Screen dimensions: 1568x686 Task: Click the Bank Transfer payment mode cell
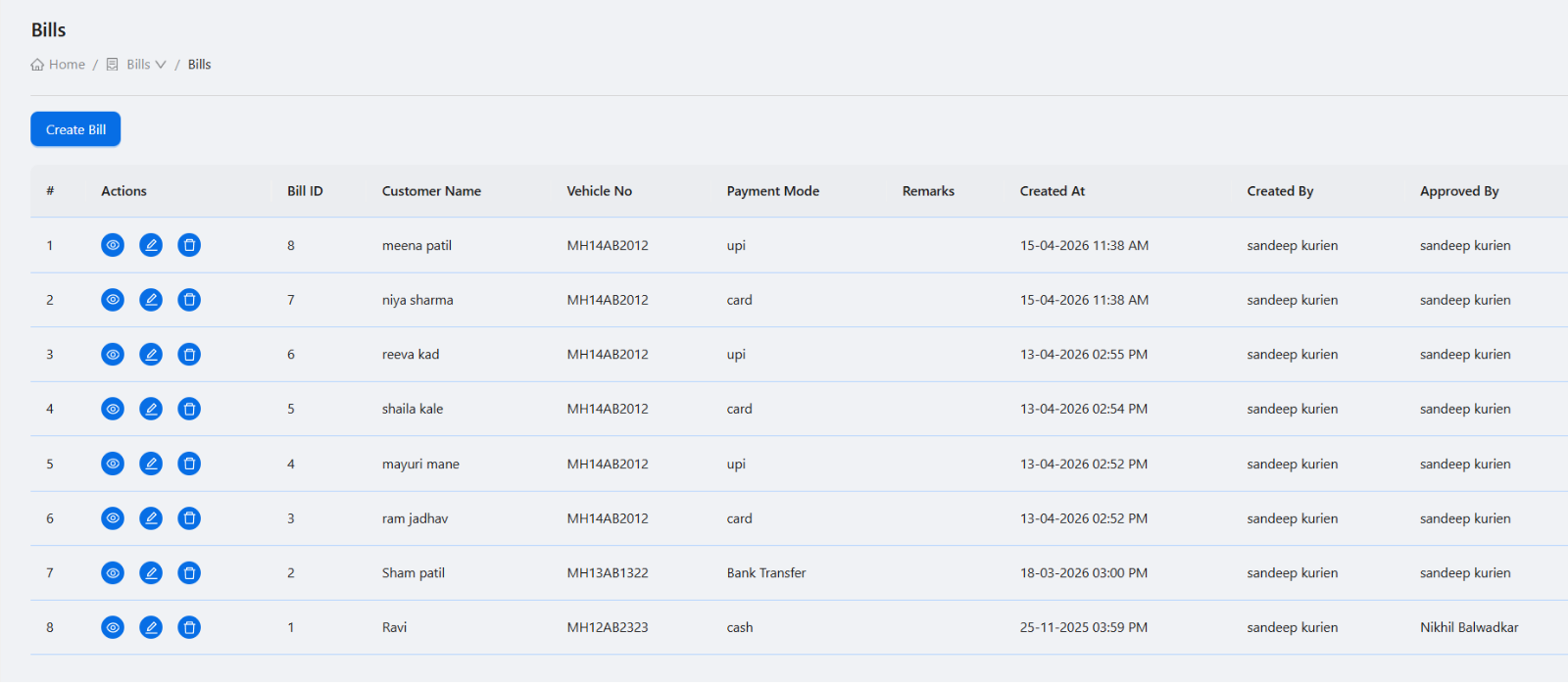[x=766, y=572]
